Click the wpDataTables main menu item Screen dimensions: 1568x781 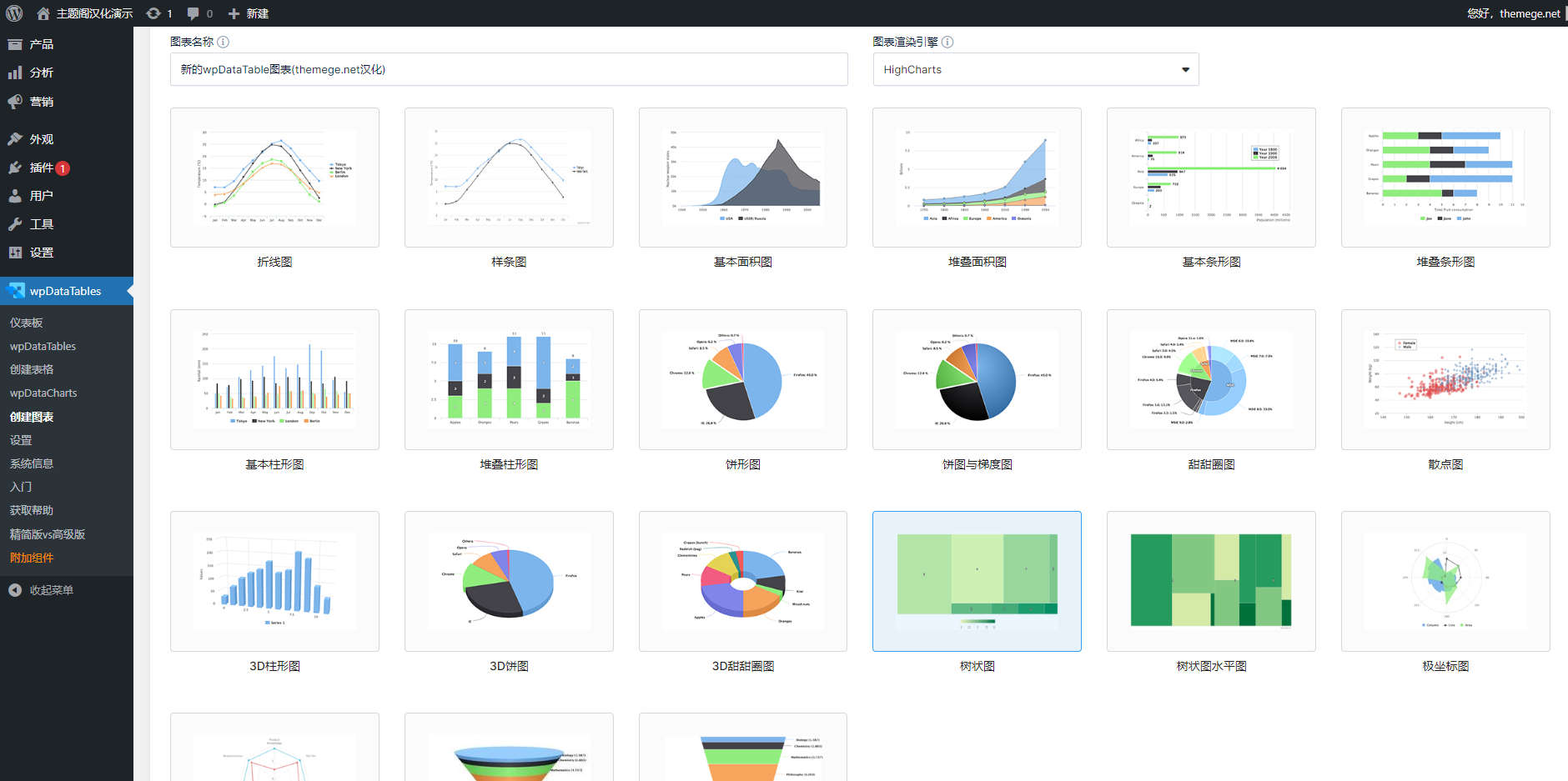[x=67, y=291]
